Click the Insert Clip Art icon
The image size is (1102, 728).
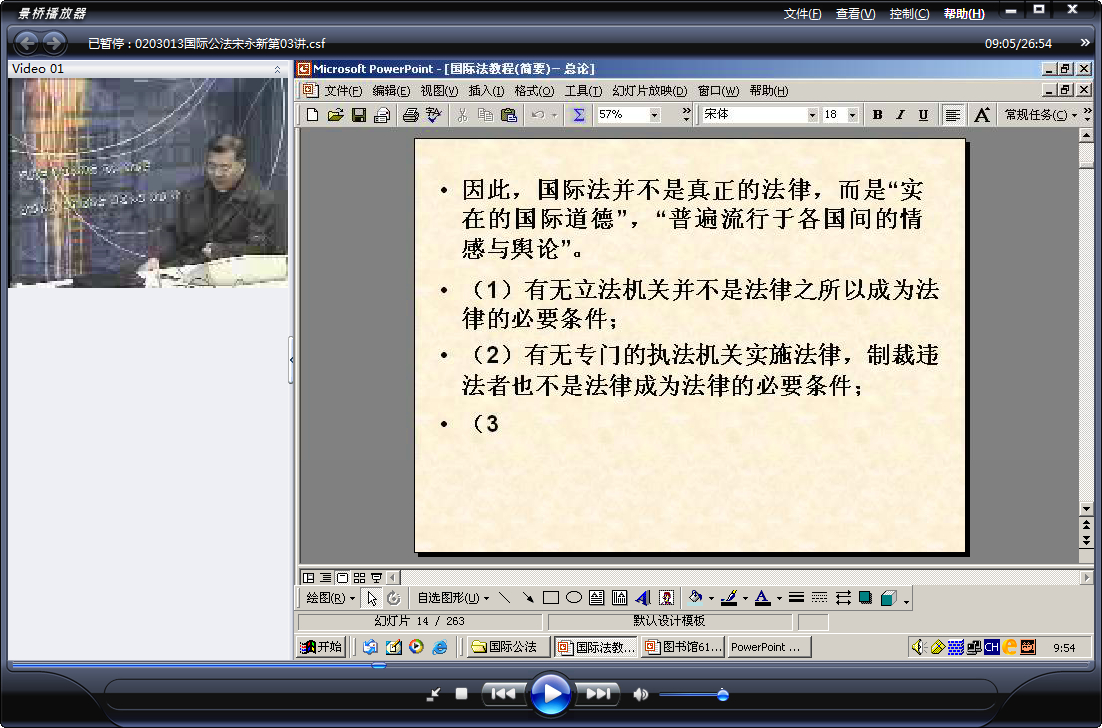point(666,598)
